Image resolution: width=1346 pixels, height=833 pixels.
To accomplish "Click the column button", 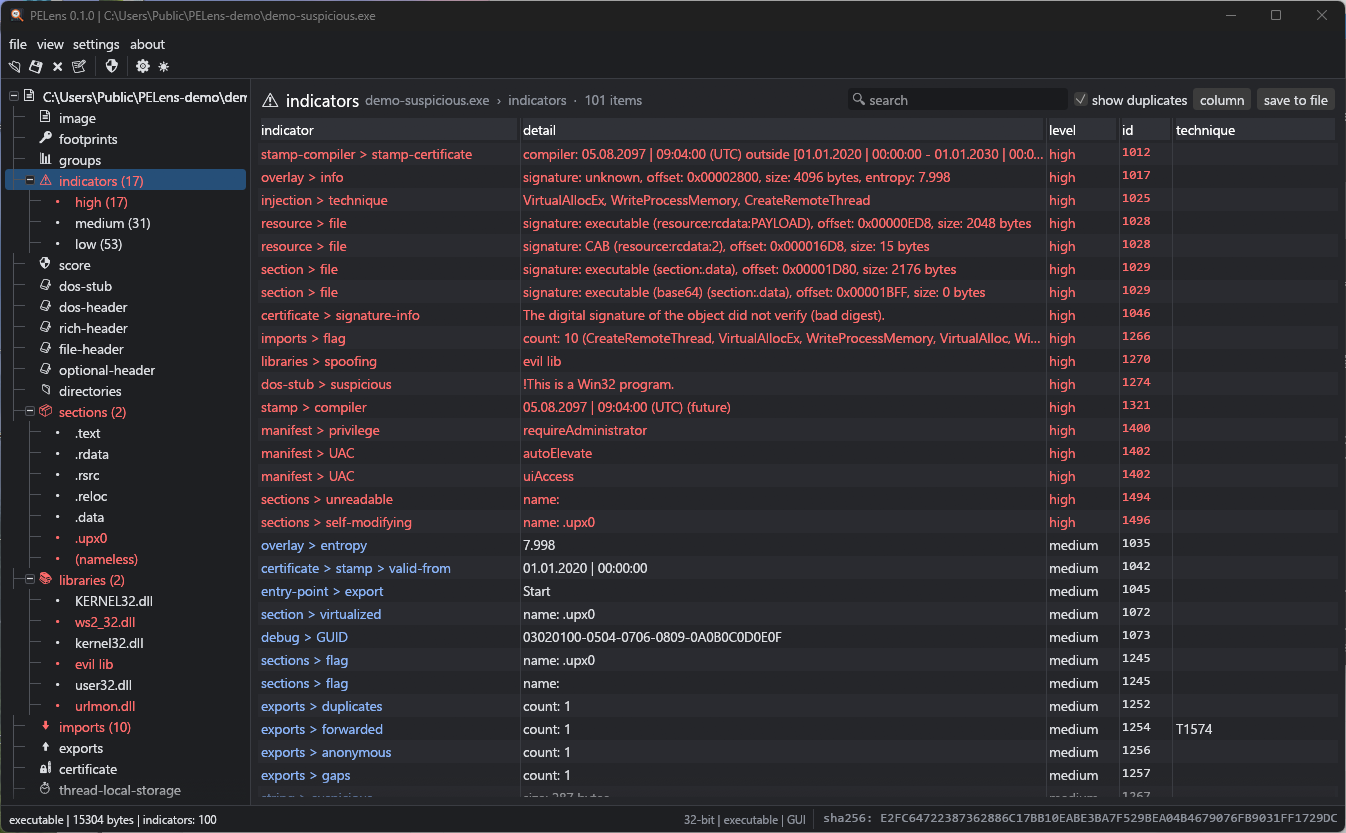I will pos(1222,99).
